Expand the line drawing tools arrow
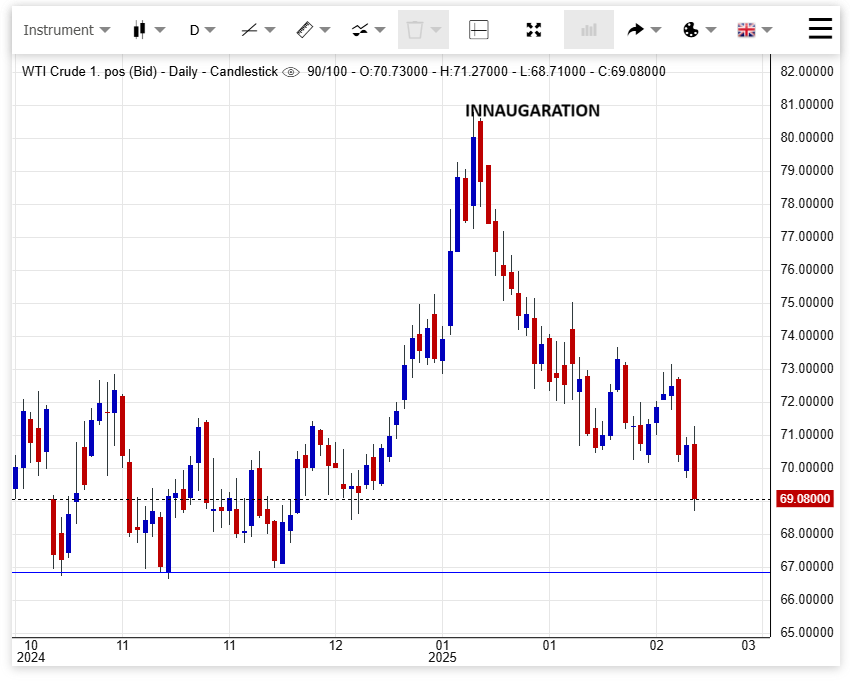The height and width of the screenshot is (685, 850). 270,30
